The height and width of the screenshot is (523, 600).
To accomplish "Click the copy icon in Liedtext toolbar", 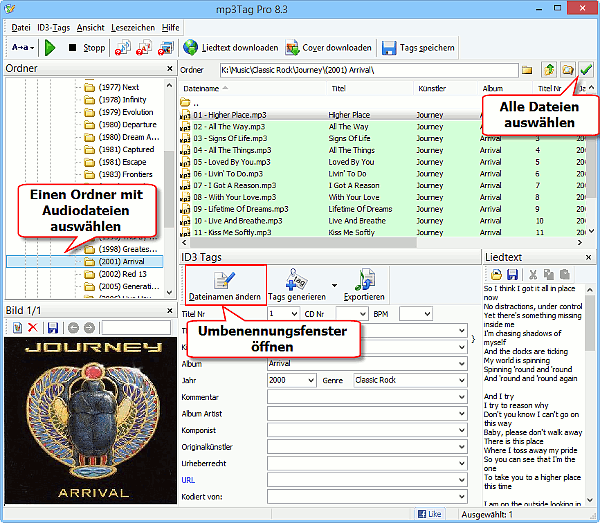I will click(x=549, y=274).
